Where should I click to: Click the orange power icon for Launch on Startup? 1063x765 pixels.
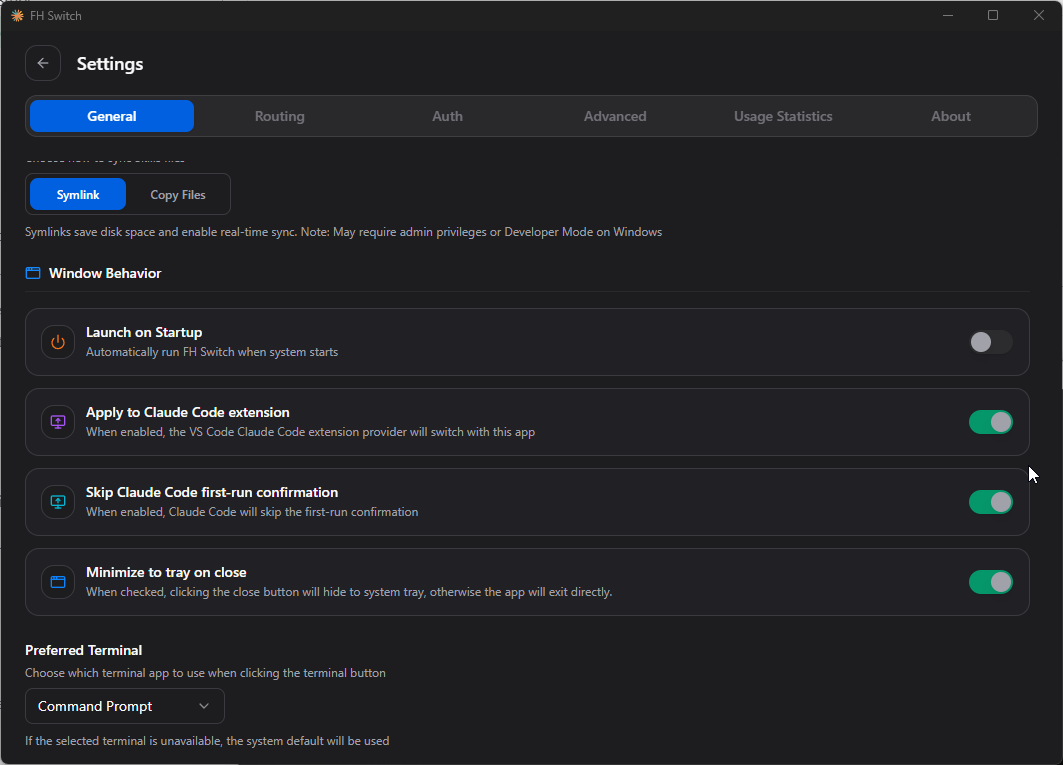tap(58, 342)
